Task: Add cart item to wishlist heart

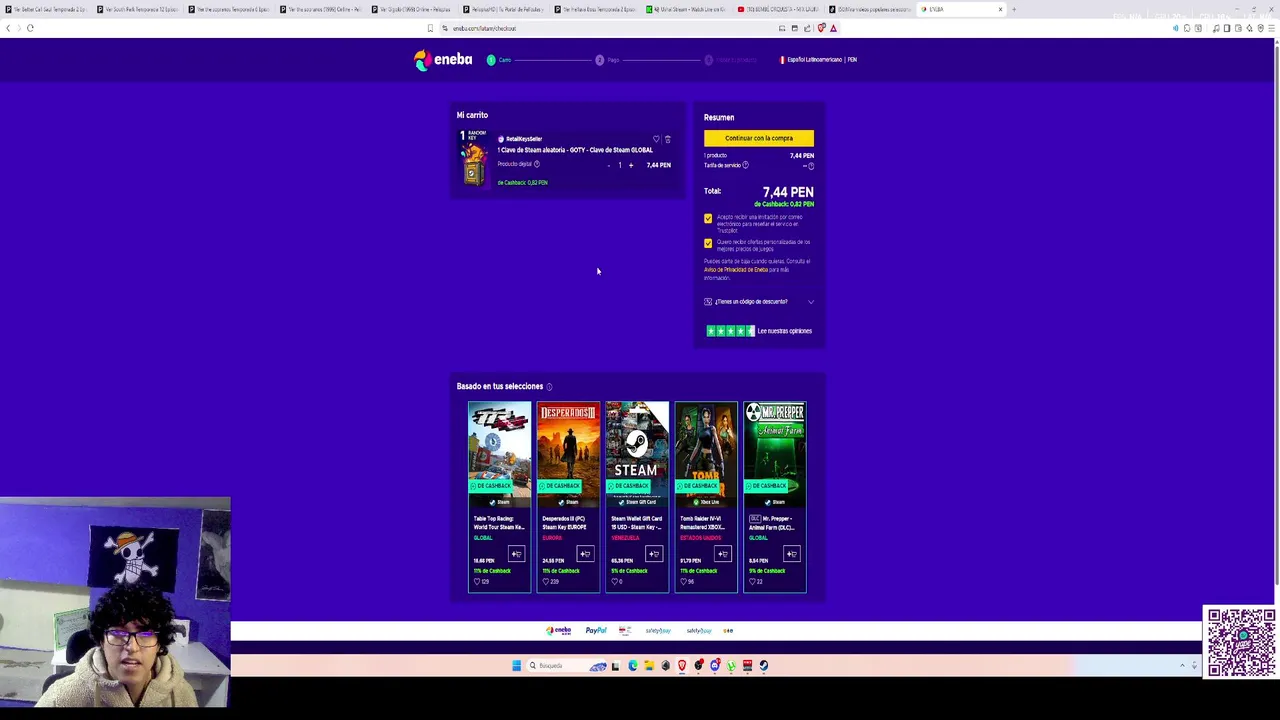Action: (656, 139)
